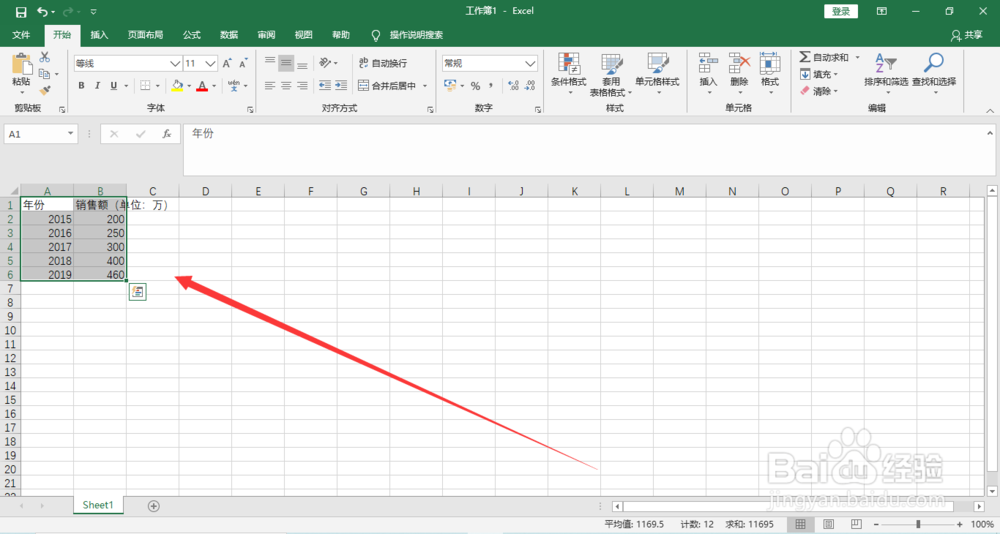The height and width of the screenshot is (534, 1000).
Task: Decrease font size with the smaller A icon
Action: [x=243, y=63]
